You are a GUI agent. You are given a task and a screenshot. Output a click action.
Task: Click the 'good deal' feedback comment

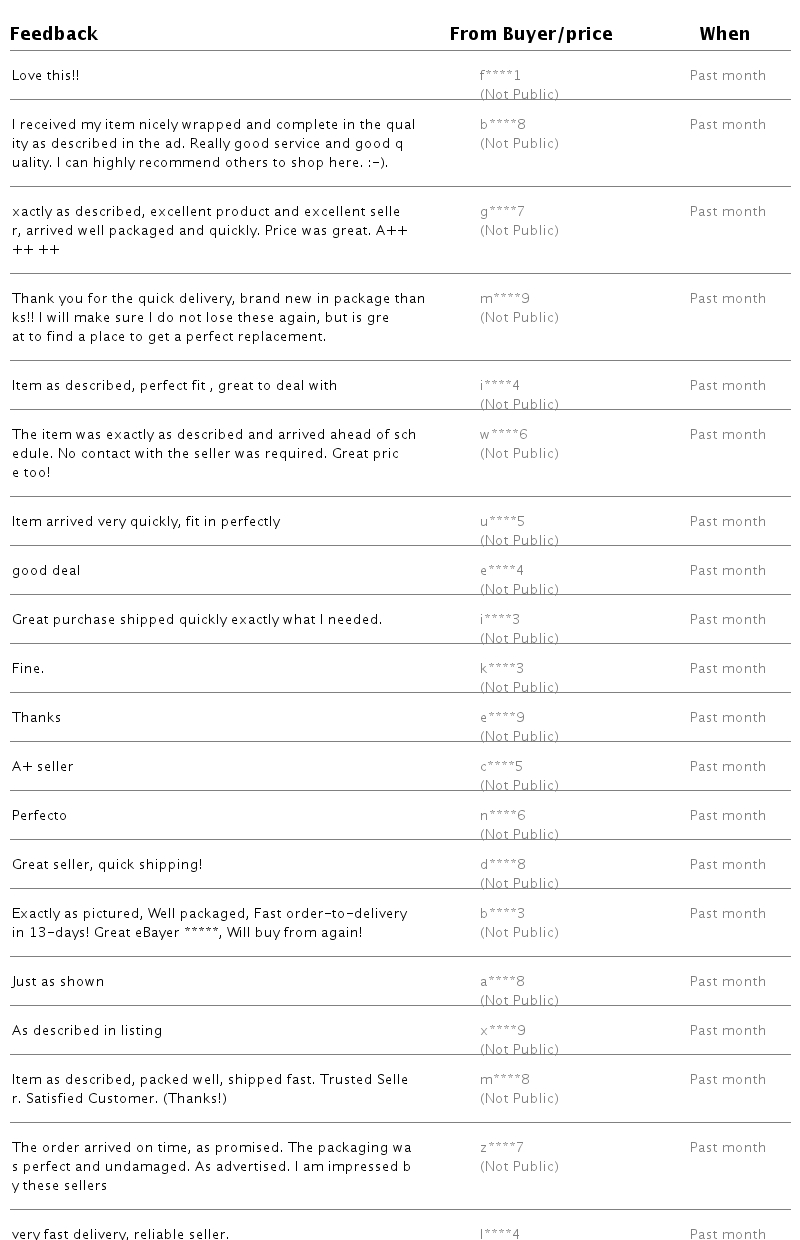click(x=46, y=570)
